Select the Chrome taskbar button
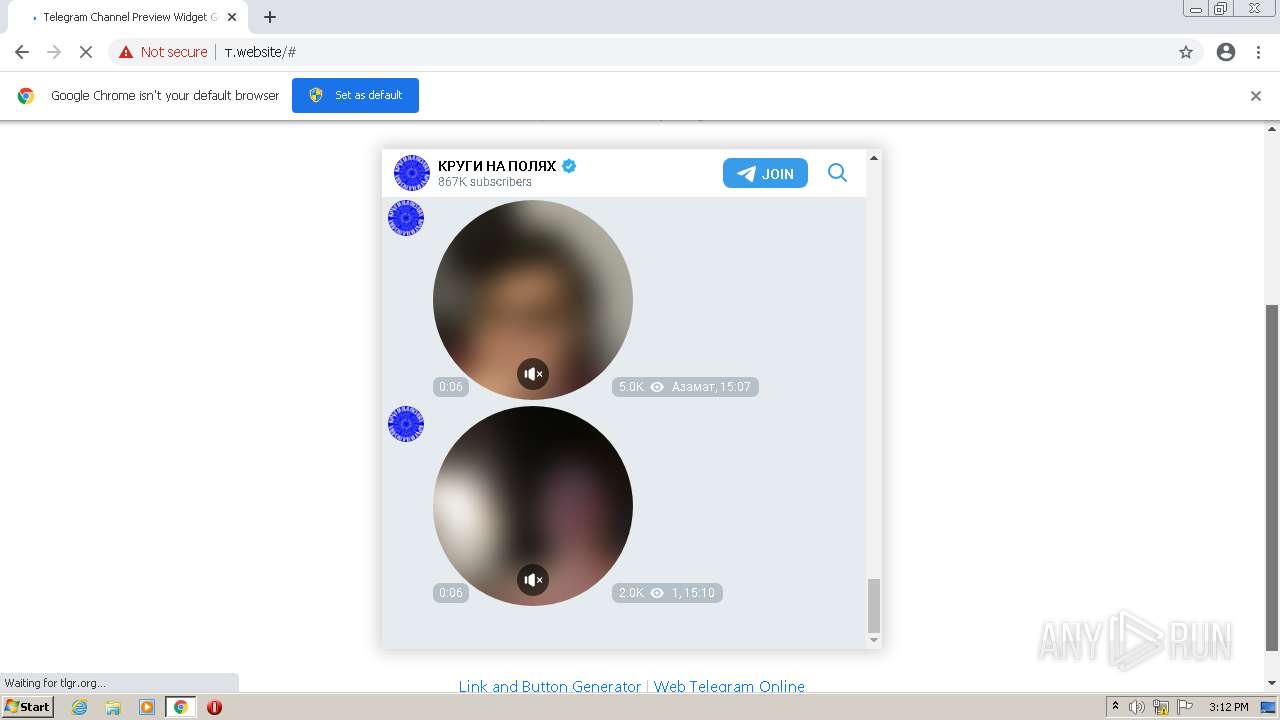This screenshot has height=720, width=1280. tap(180, 707)
